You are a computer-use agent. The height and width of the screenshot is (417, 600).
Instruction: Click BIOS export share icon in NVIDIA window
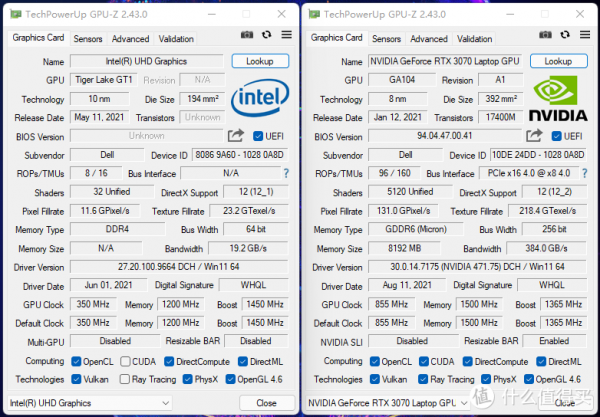point(534,135)
